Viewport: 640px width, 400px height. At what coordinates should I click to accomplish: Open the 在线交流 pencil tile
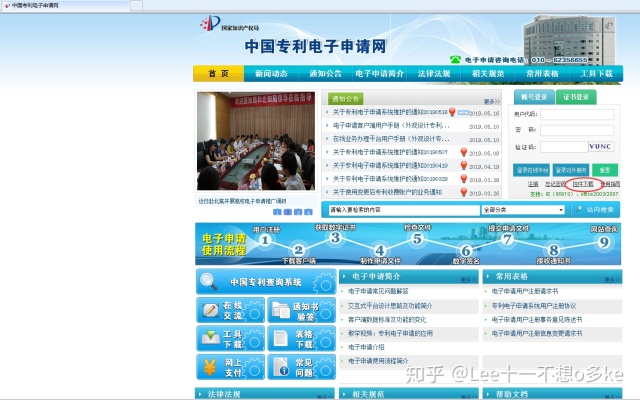231,311
